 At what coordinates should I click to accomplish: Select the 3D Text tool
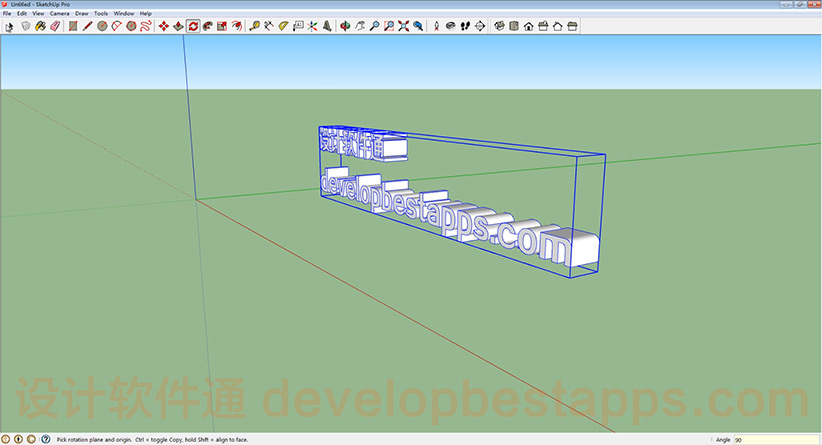click(327, 26)
